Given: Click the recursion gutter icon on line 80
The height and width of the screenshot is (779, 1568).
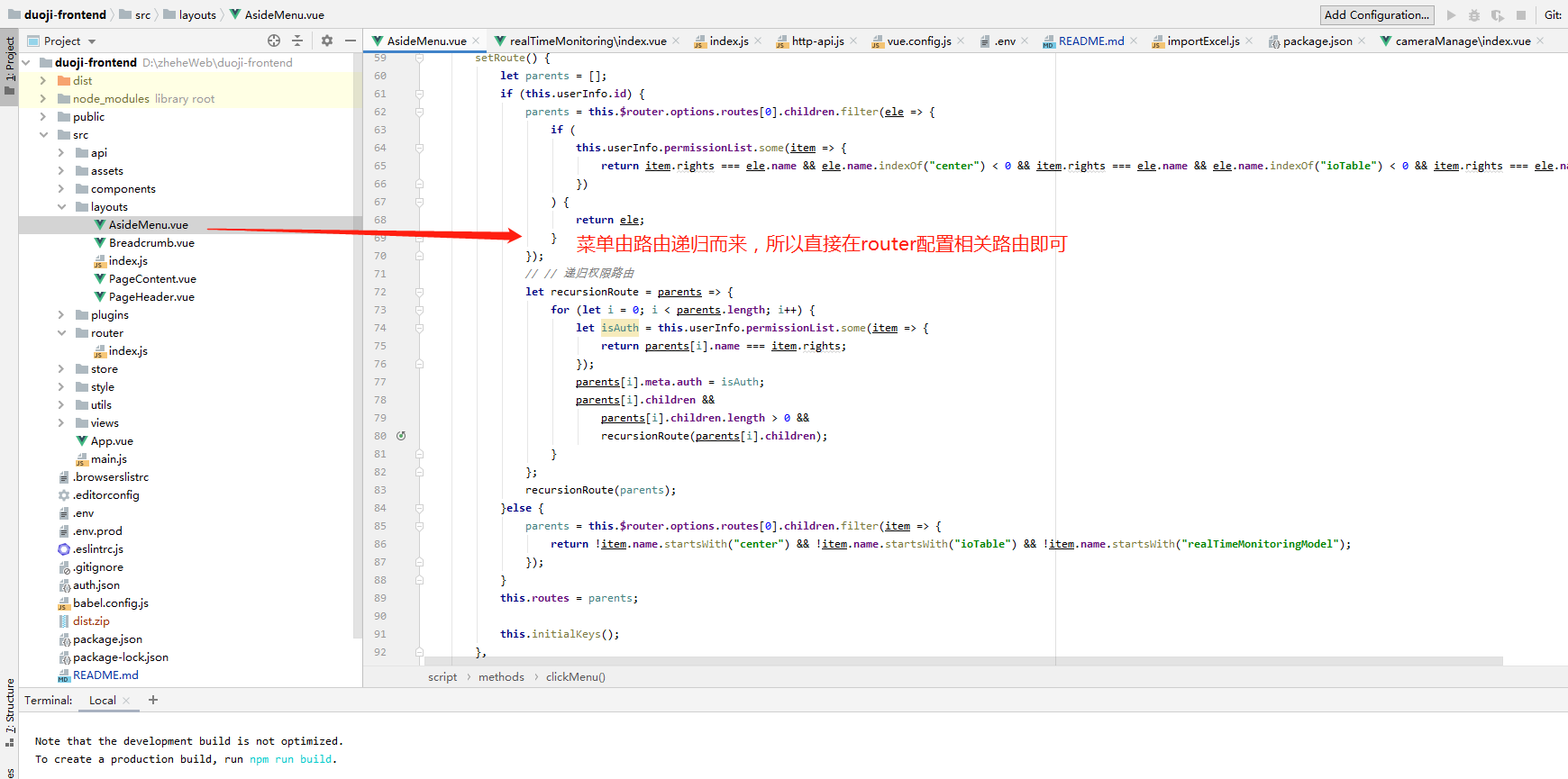Looking at the screenshot, I should [x=401, y=436].
